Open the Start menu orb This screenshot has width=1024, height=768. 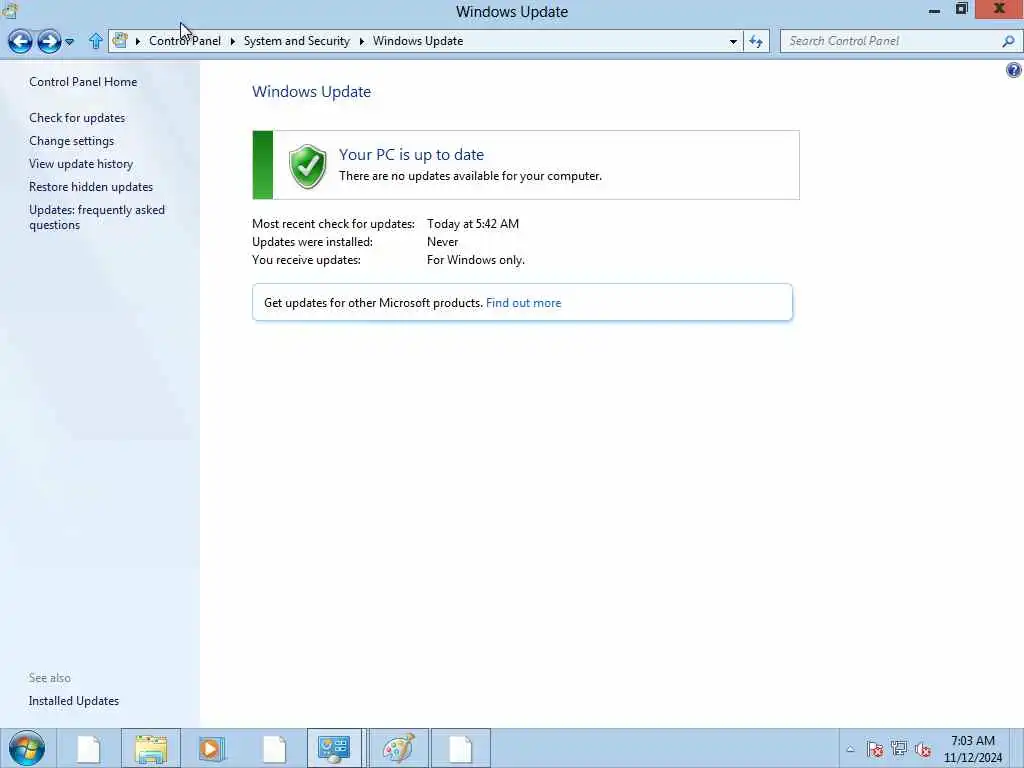27,748
